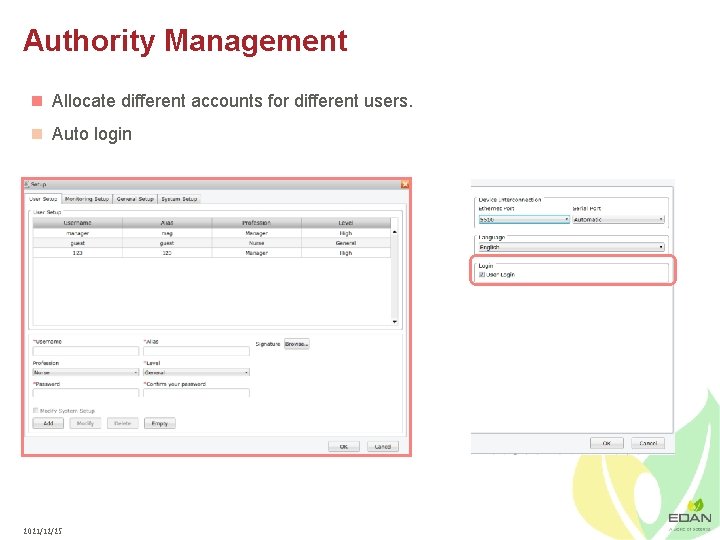Click the user list scroll-down arrow

pos(395,321)
